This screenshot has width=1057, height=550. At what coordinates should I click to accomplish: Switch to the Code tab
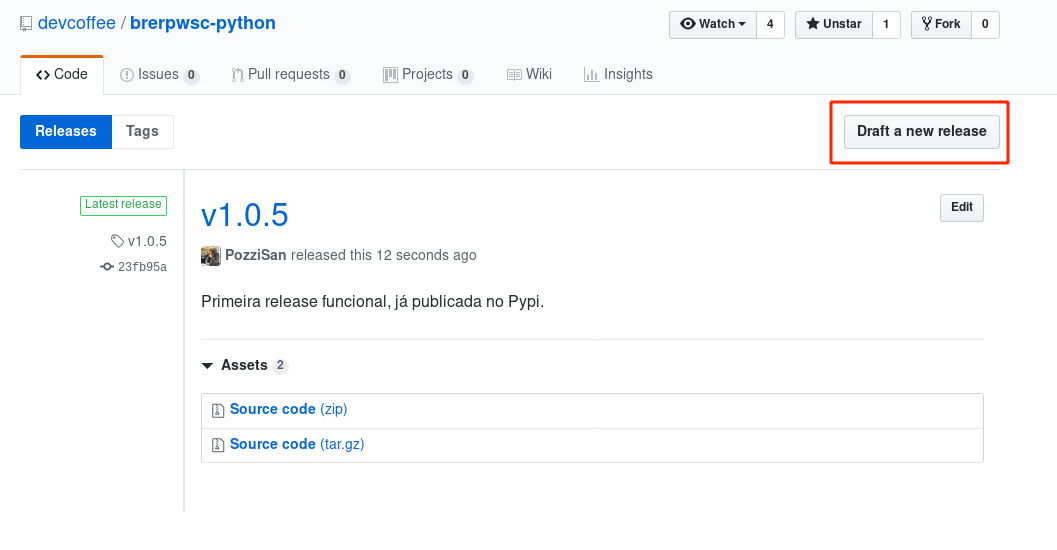(62, 75)
